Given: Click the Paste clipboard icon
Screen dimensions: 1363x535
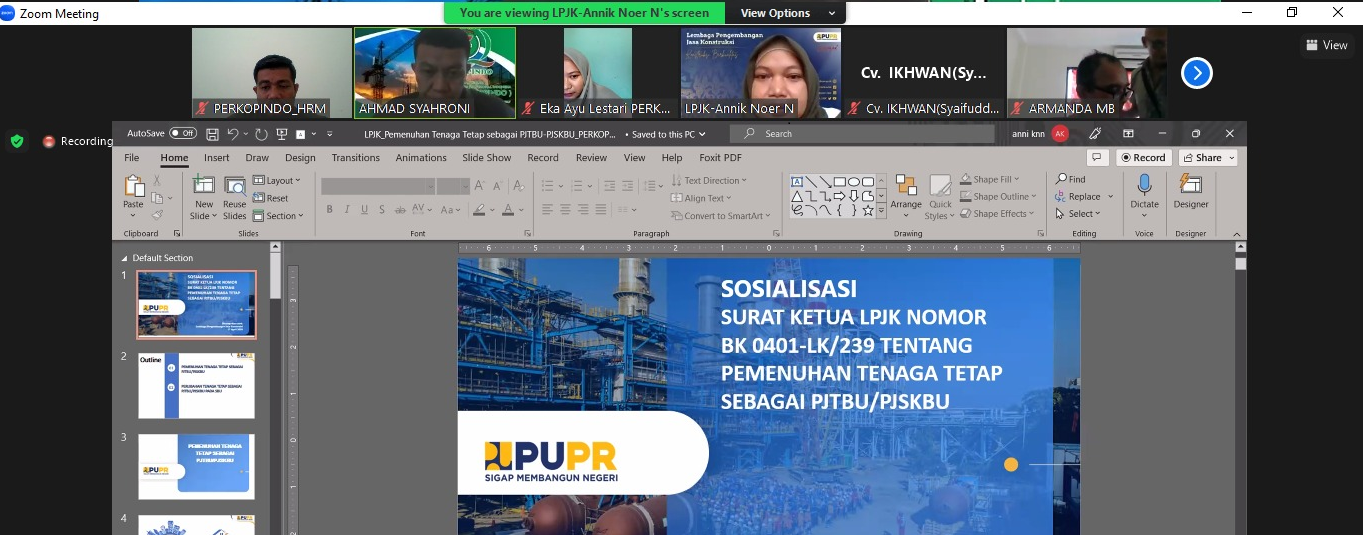Looking at the screenshot, I should [x=133, y=192].
